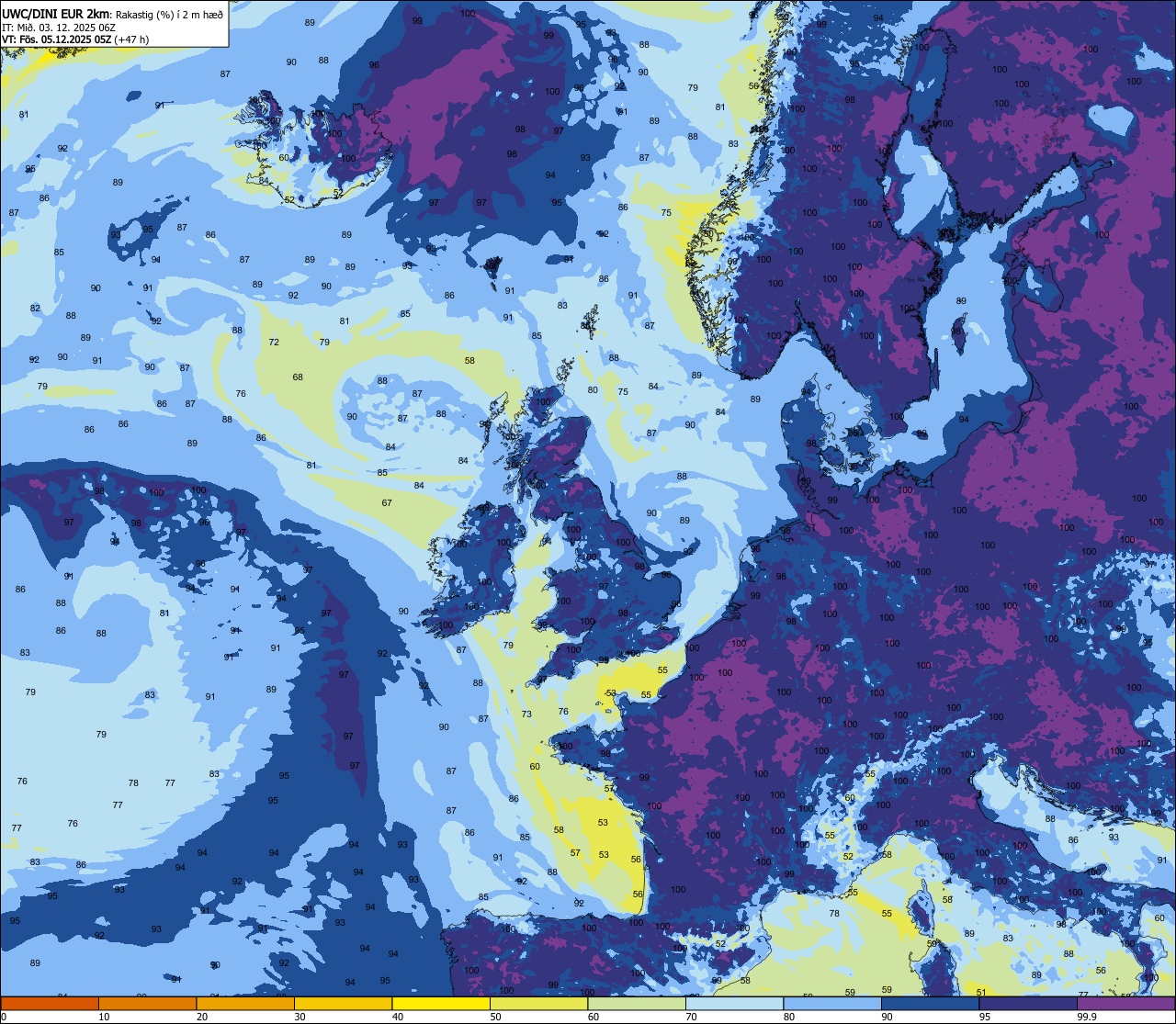The image size is (1176, 1024).
Task: Click the '67' humidity value on the map
Action: point(387,502)
